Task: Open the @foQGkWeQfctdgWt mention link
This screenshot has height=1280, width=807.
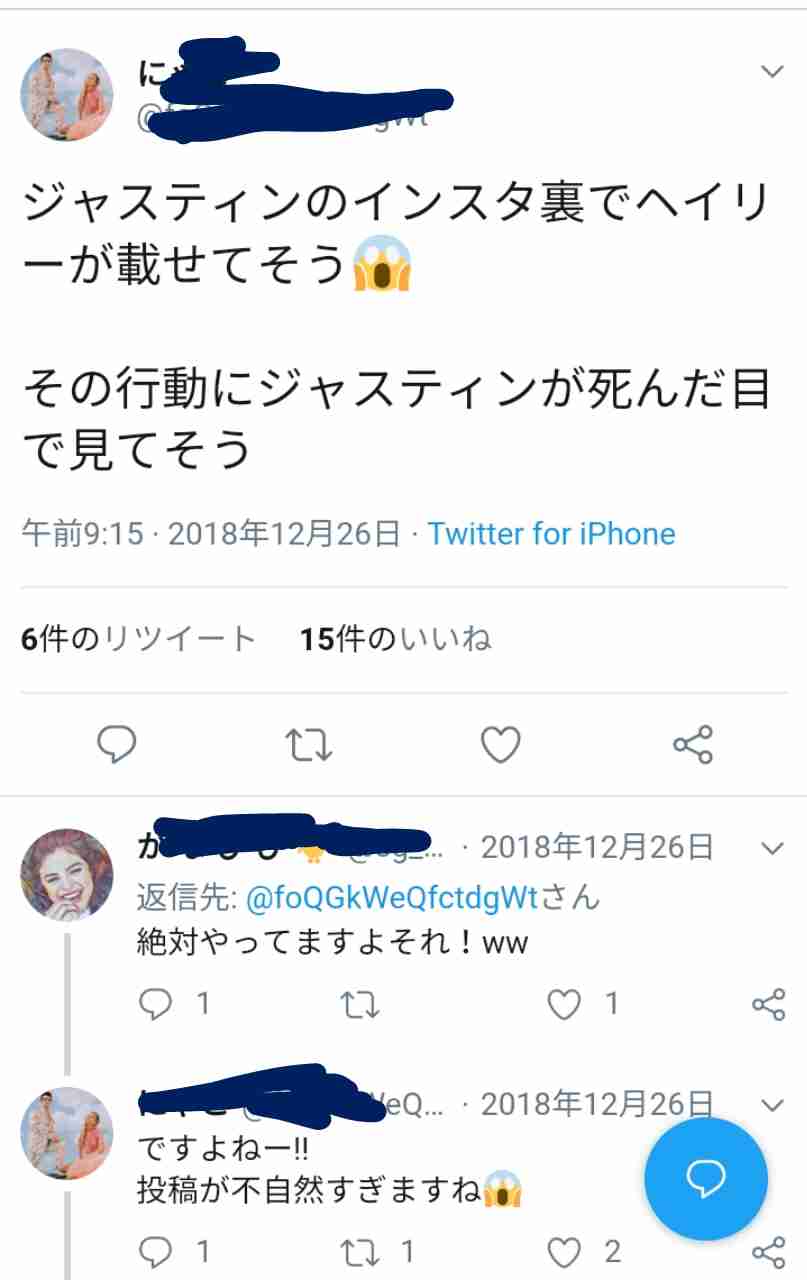Action: (x=392, y=897)
